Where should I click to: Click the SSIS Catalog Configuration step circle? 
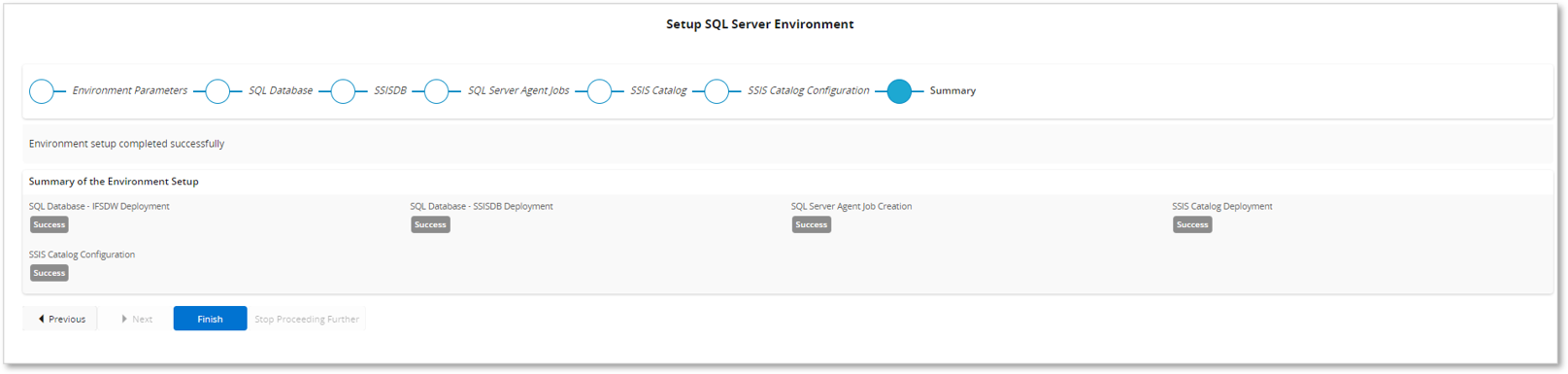tap(717, 91)
